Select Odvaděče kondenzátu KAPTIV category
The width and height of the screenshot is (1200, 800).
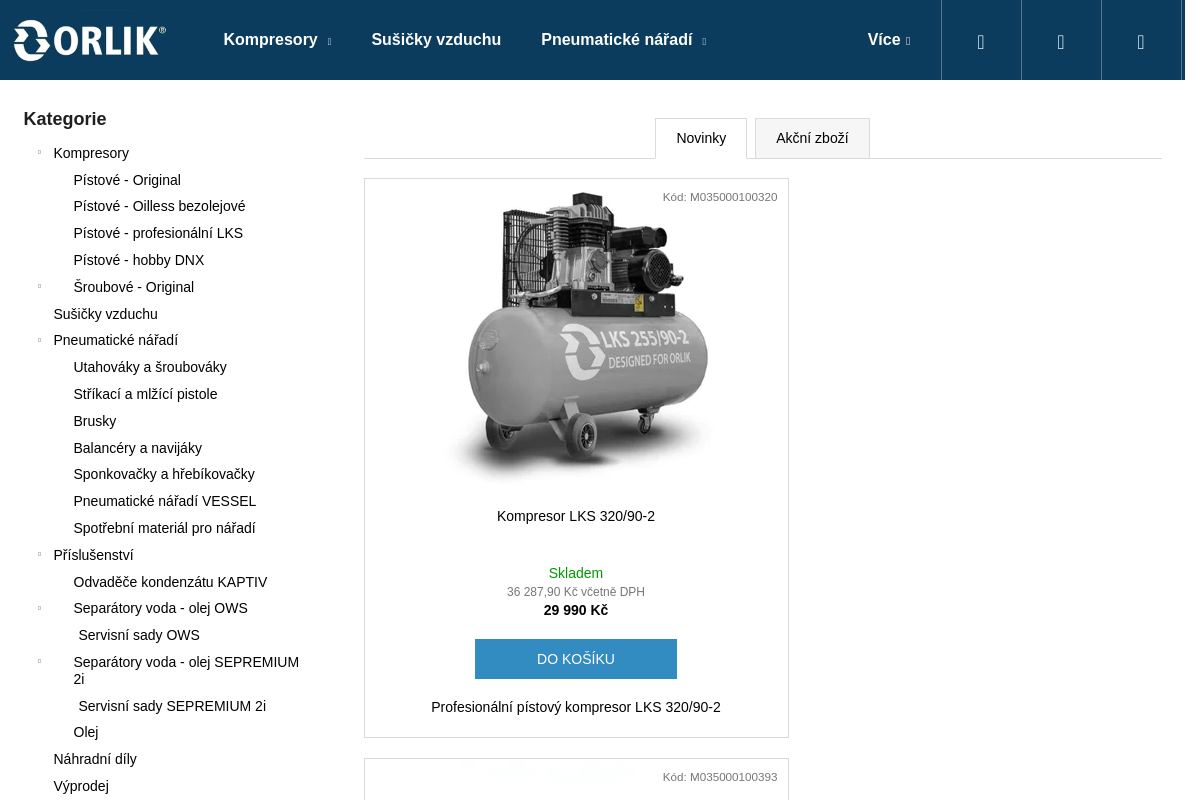point(170,582)
